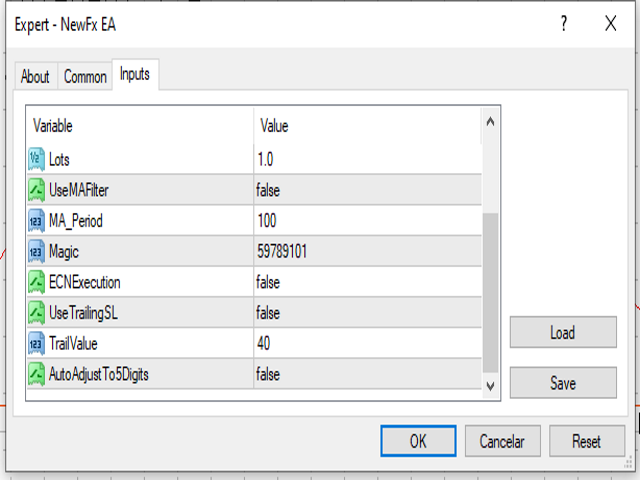Click the vertical scrollbar thumb
This screenshot has height=480, width=640.
pyautogui.click(x=491, y=293)
